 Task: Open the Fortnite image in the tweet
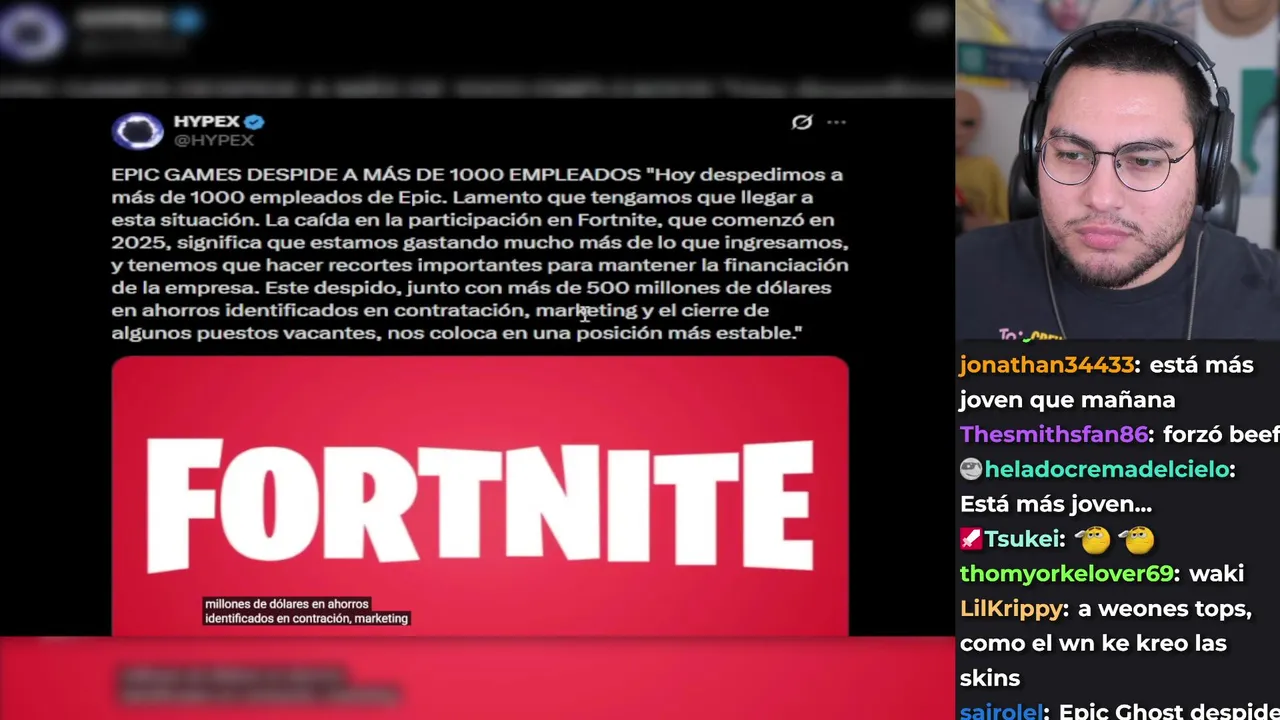point(480,496)
